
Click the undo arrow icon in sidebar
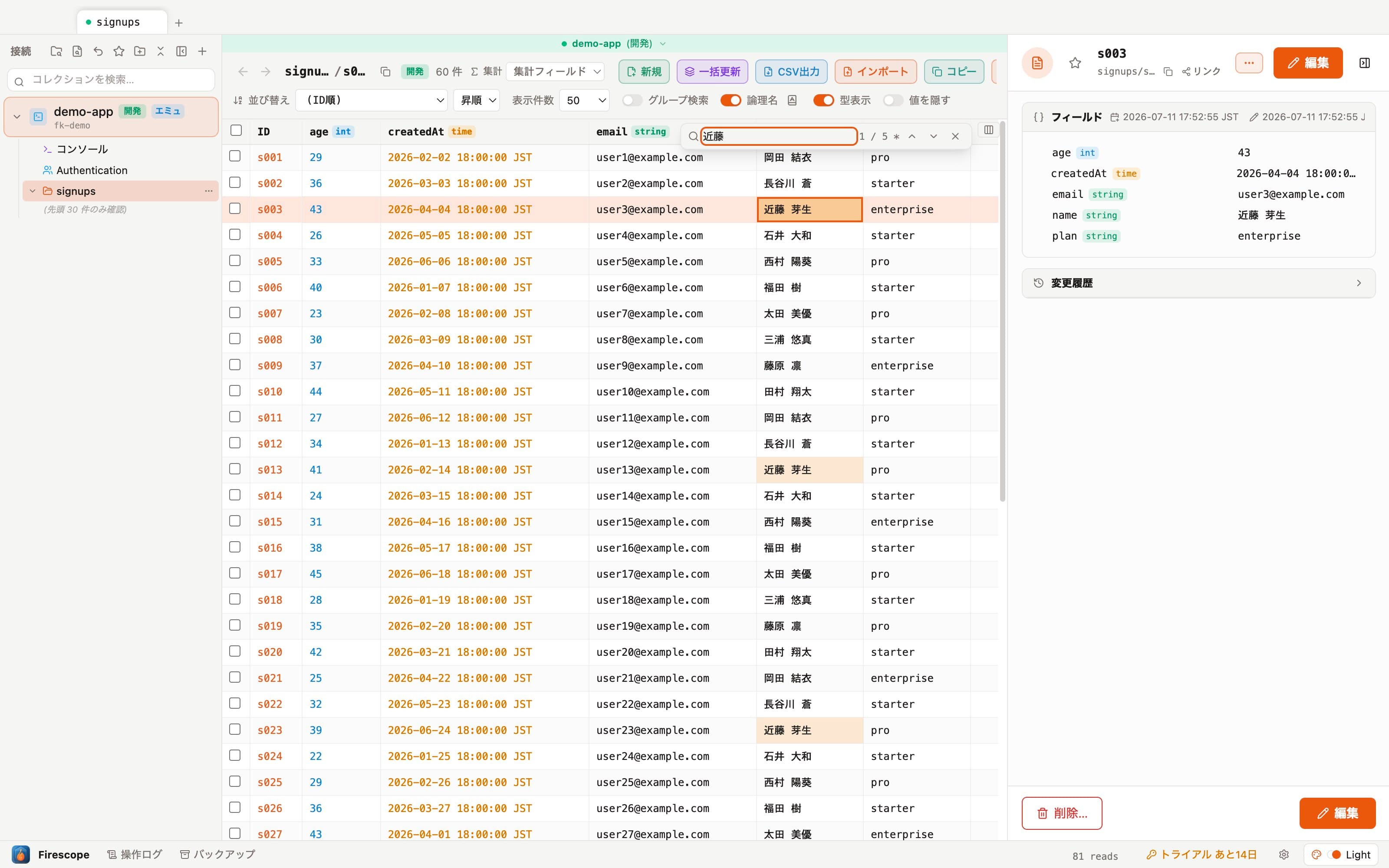tap(98, 51)
